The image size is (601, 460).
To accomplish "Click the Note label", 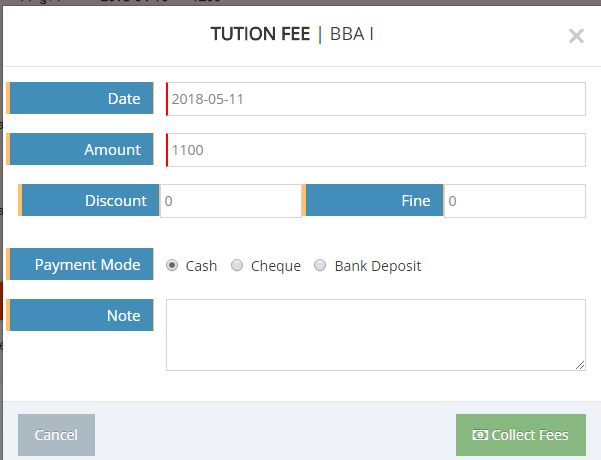I will point(123,315).
